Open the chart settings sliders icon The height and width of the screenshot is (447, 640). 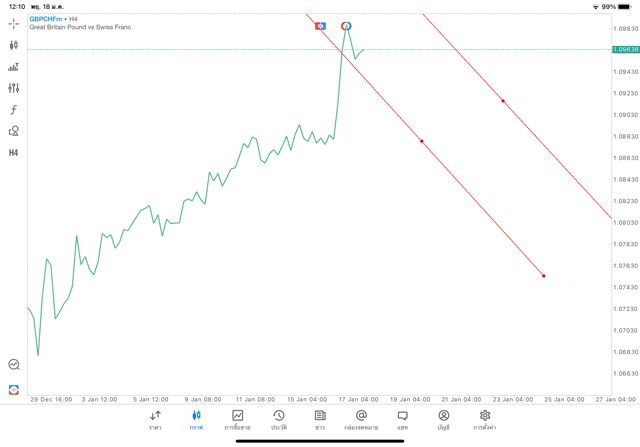pos(13,88)
